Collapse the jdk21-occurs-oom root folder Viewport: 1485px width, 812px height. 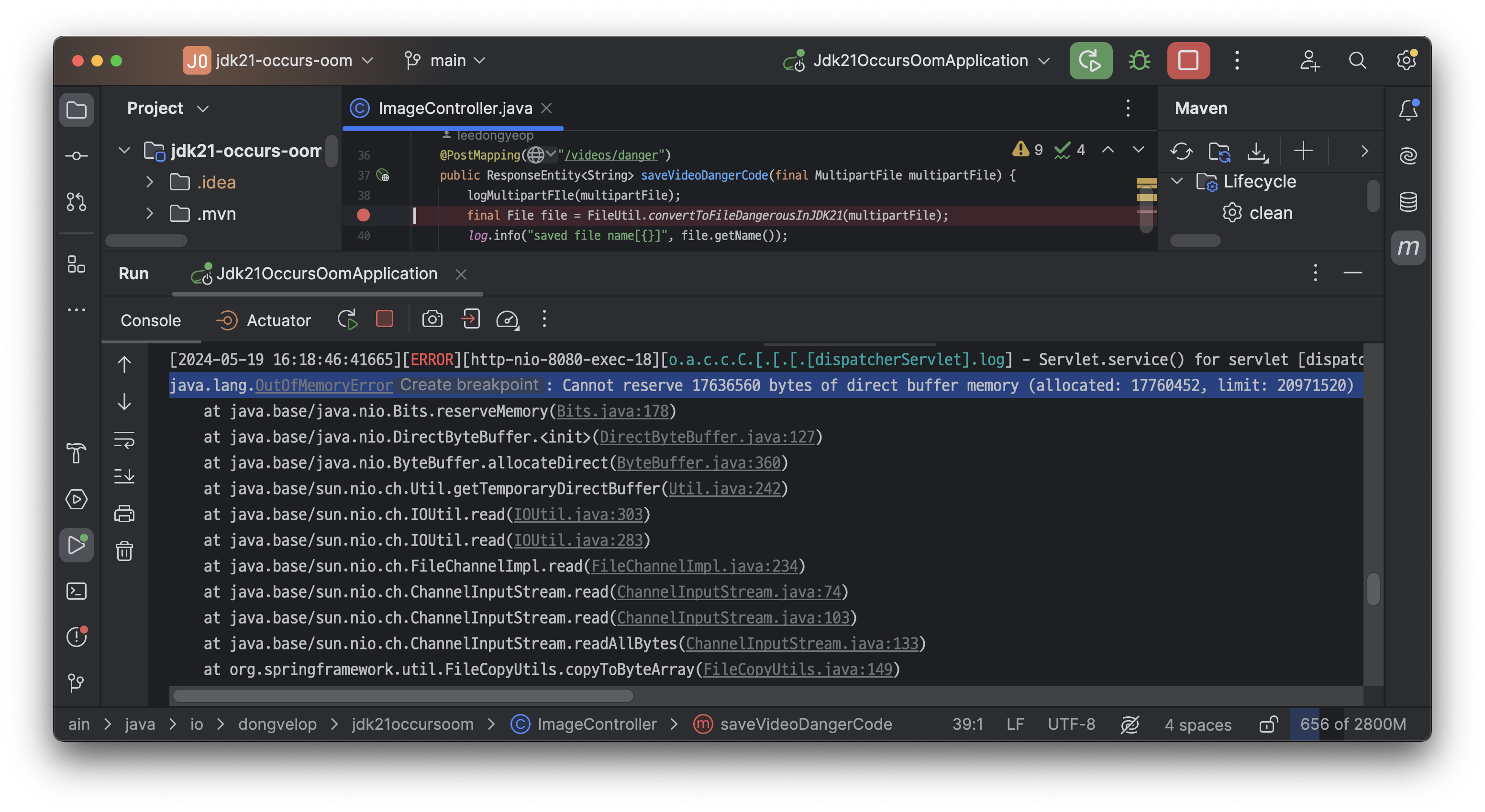(124, 151)
